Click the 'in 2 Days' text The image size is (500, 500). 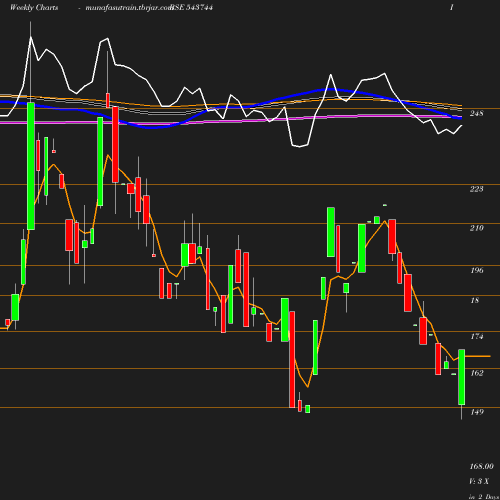coord(484,497)
